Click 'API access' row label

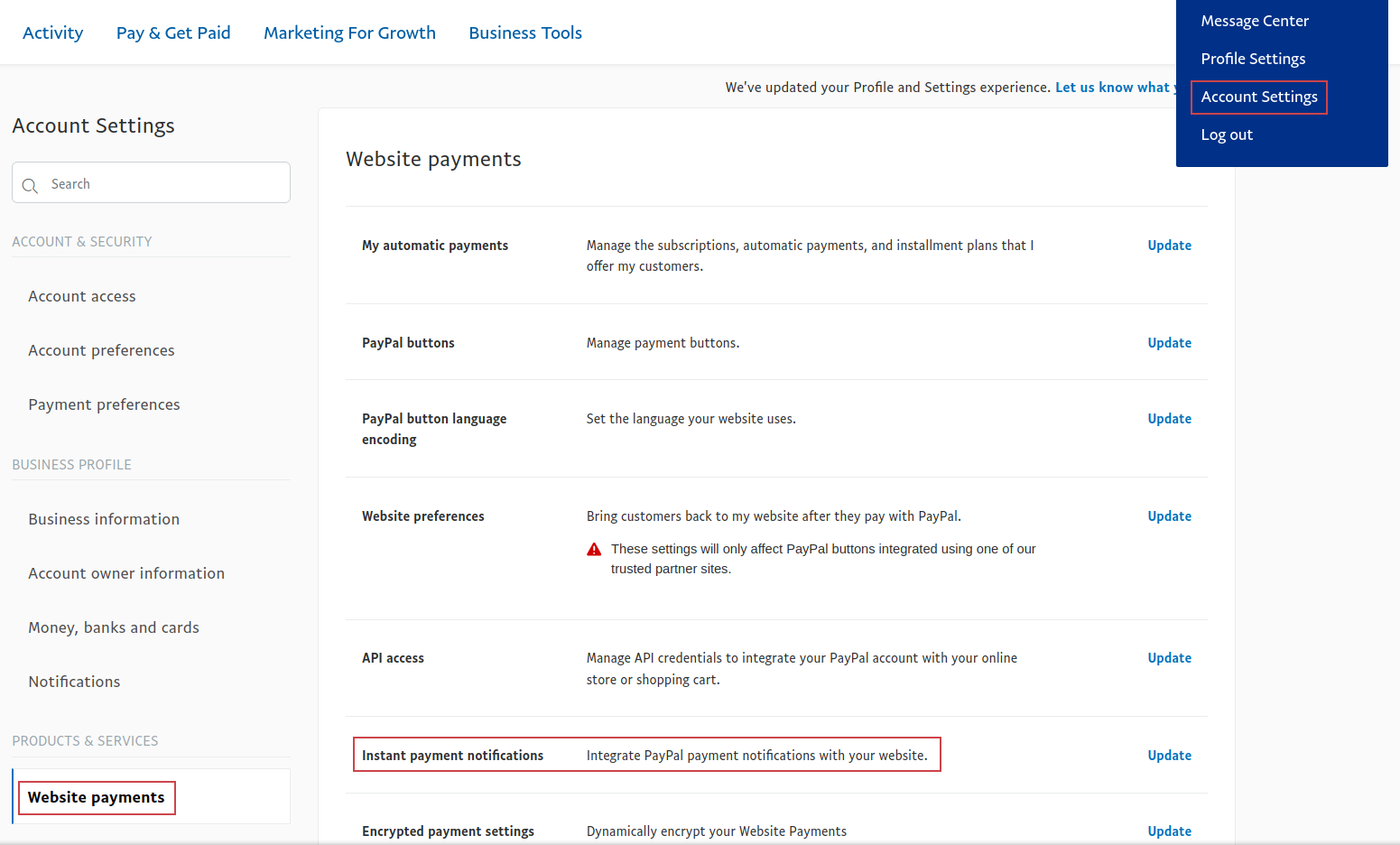pyautogui.click(x=393, y=658)
